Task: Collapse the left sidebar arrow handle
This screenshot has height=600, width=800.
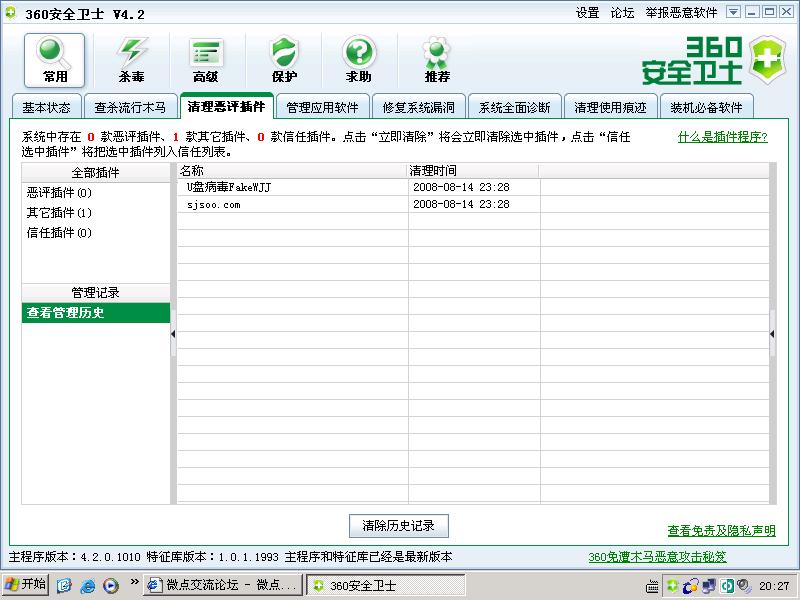Action: (x=173, y=334)
